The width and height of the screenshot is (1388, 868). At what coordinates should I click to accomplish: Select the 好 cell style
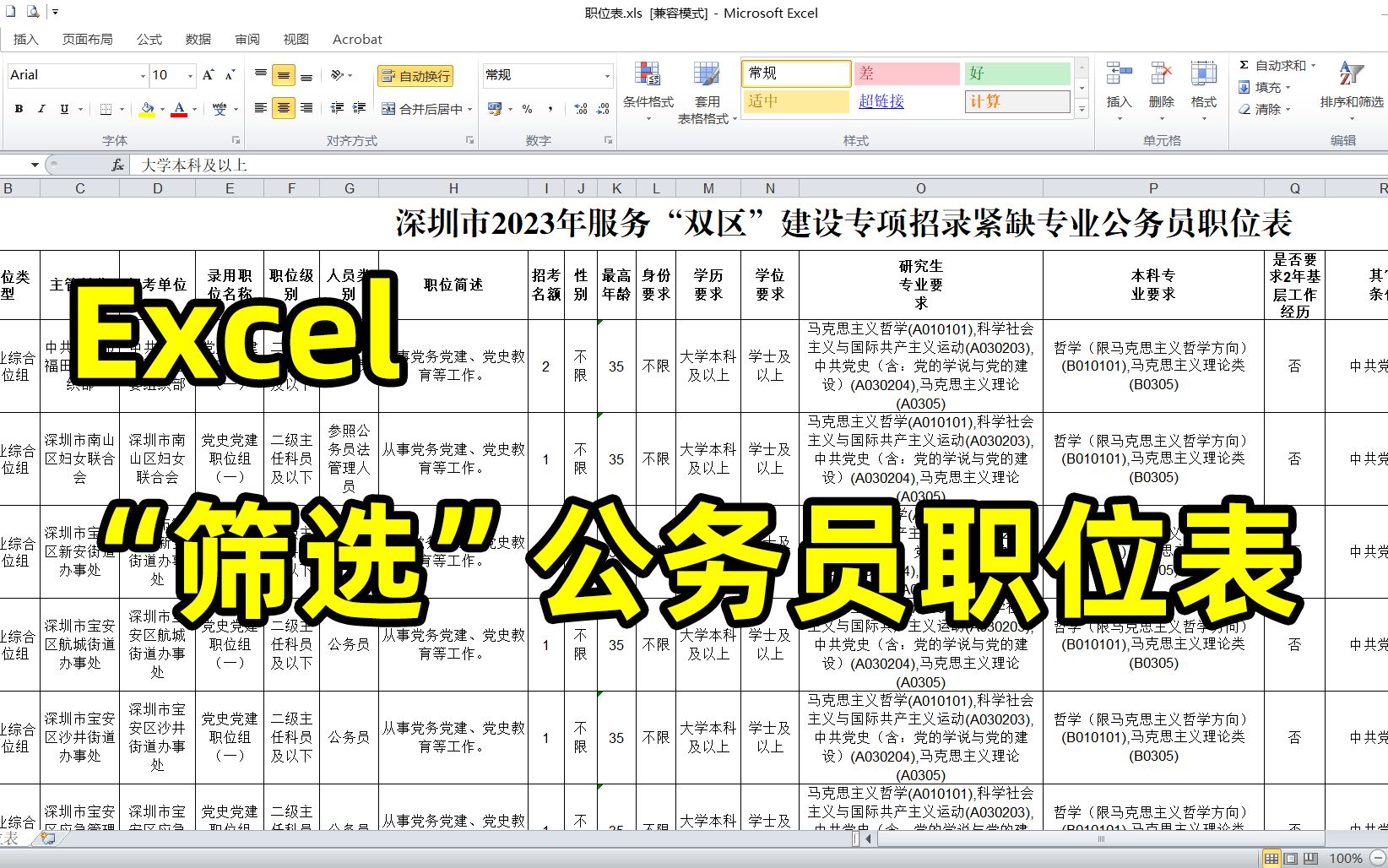[1017, 73]
